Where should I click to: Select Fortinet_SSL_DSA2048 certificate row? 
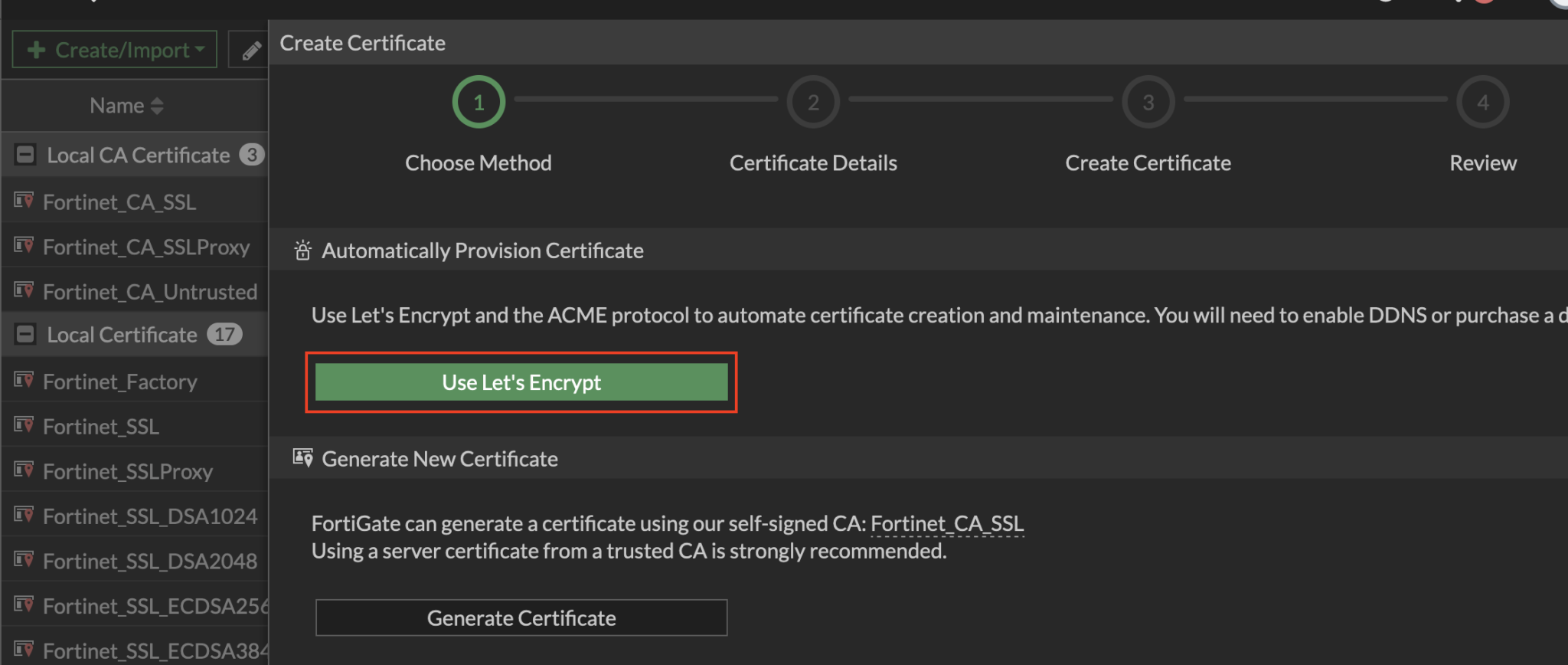(135, 560)
